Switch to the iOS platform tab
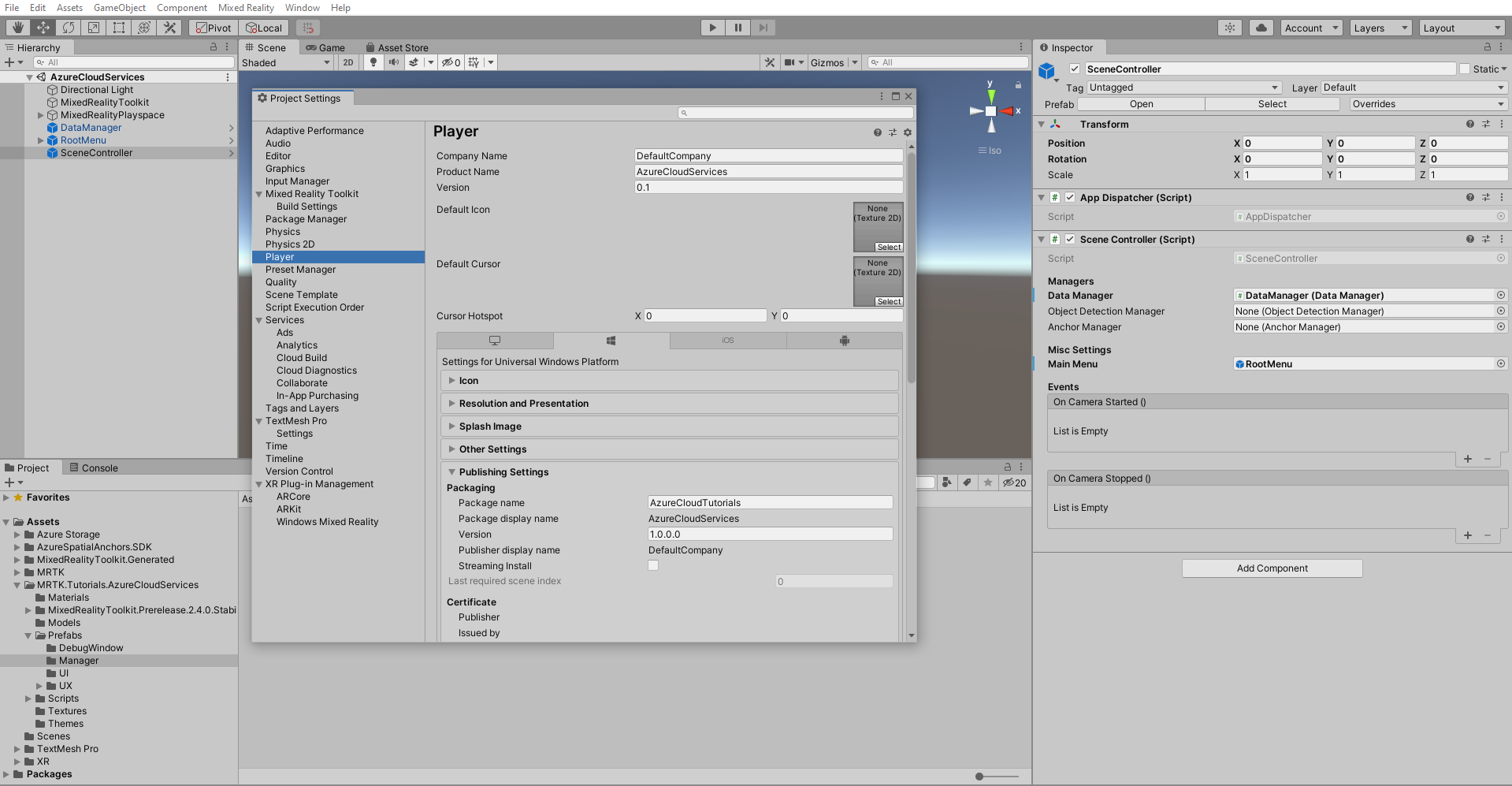This screenshot has width=1512, height=786. (x=727, y=340)
